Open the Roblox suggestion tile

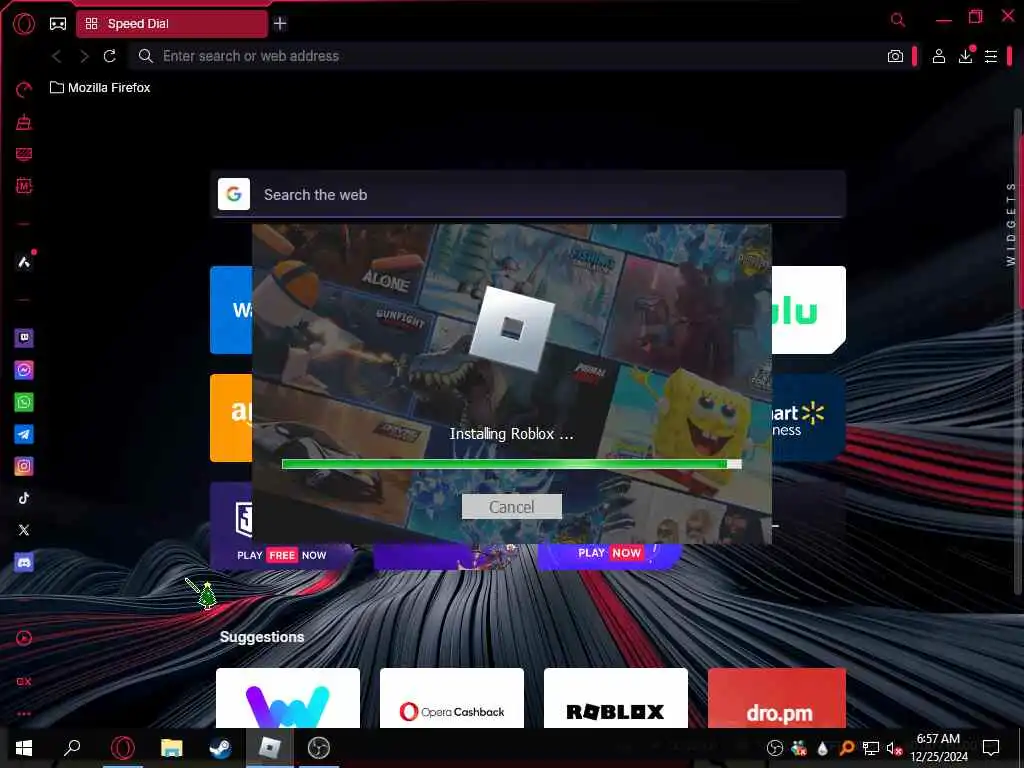pyautogui.click(x=615, y=697)
